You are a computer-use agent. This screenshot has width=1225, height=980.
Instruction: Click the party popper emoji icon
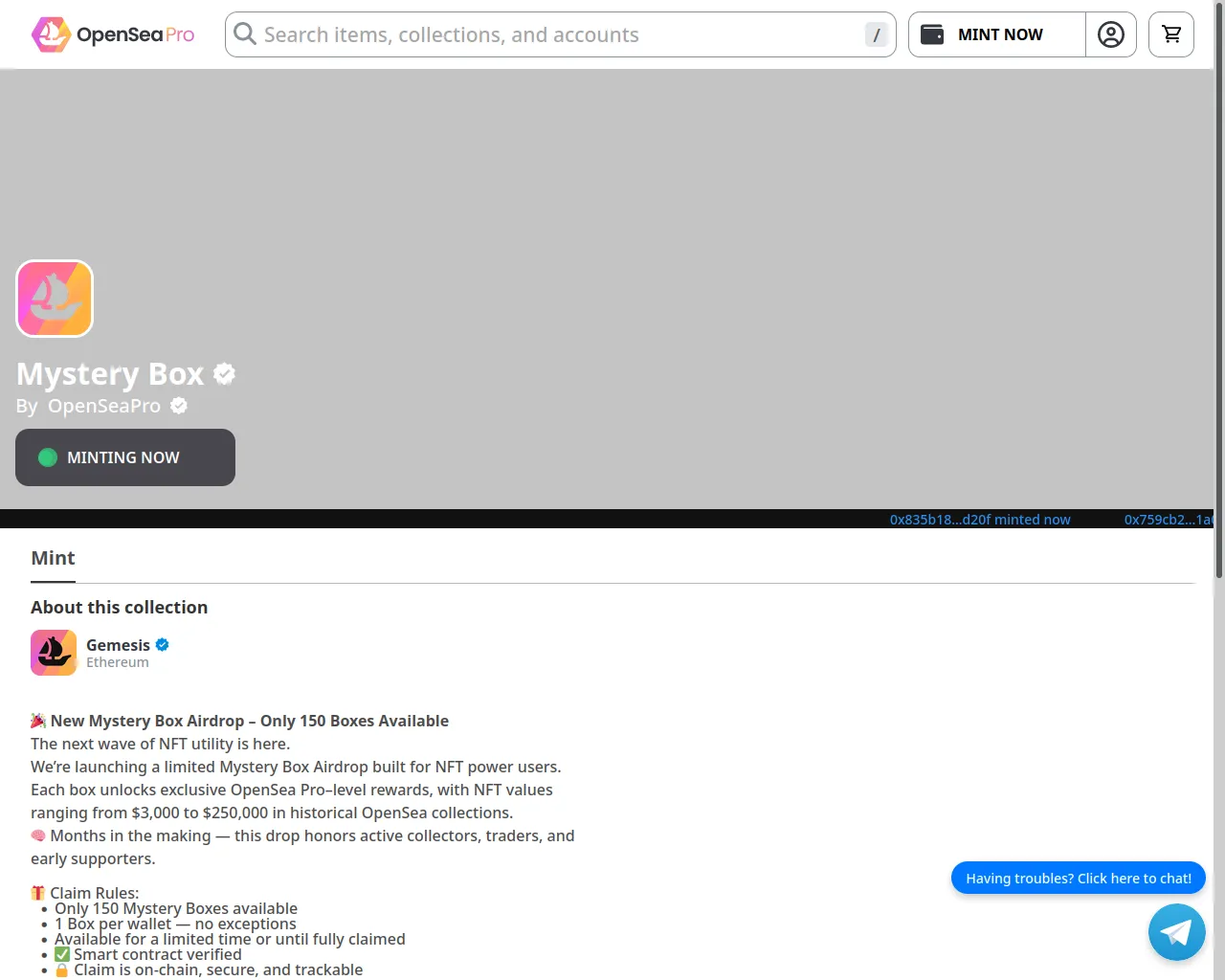coord(38,721)
